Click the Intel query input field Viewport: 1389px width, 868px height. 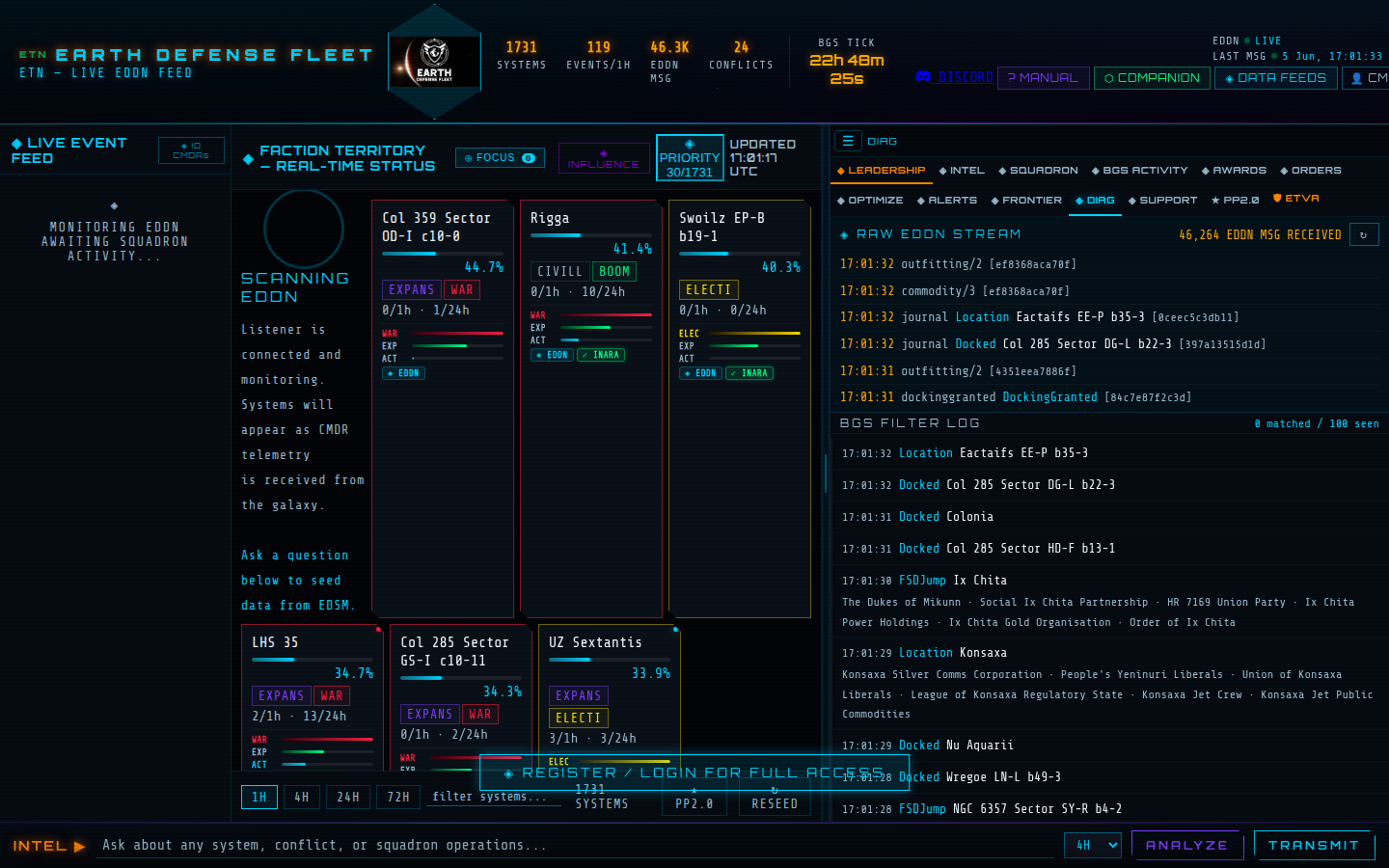(x=575, y=846)
